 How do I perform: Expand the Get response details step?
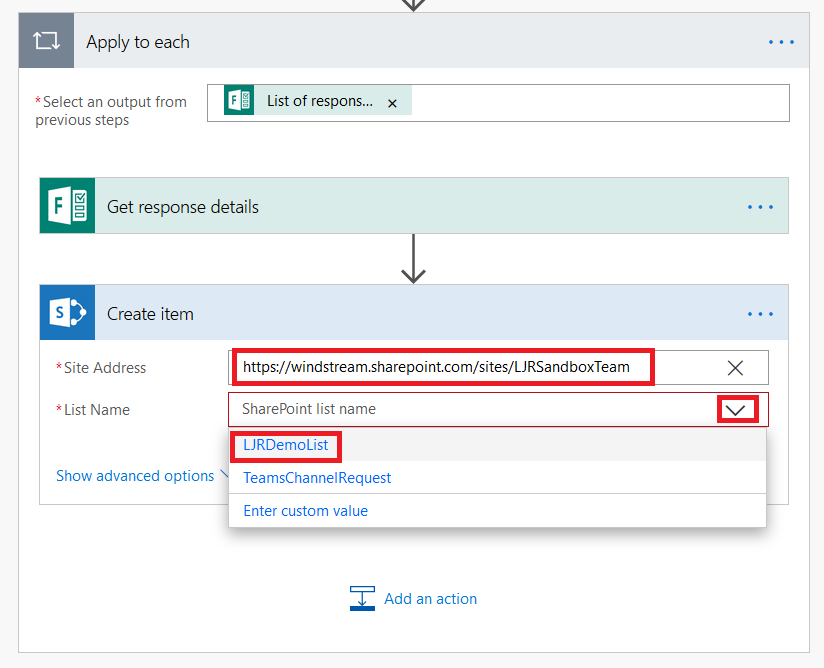coord(414,205)
